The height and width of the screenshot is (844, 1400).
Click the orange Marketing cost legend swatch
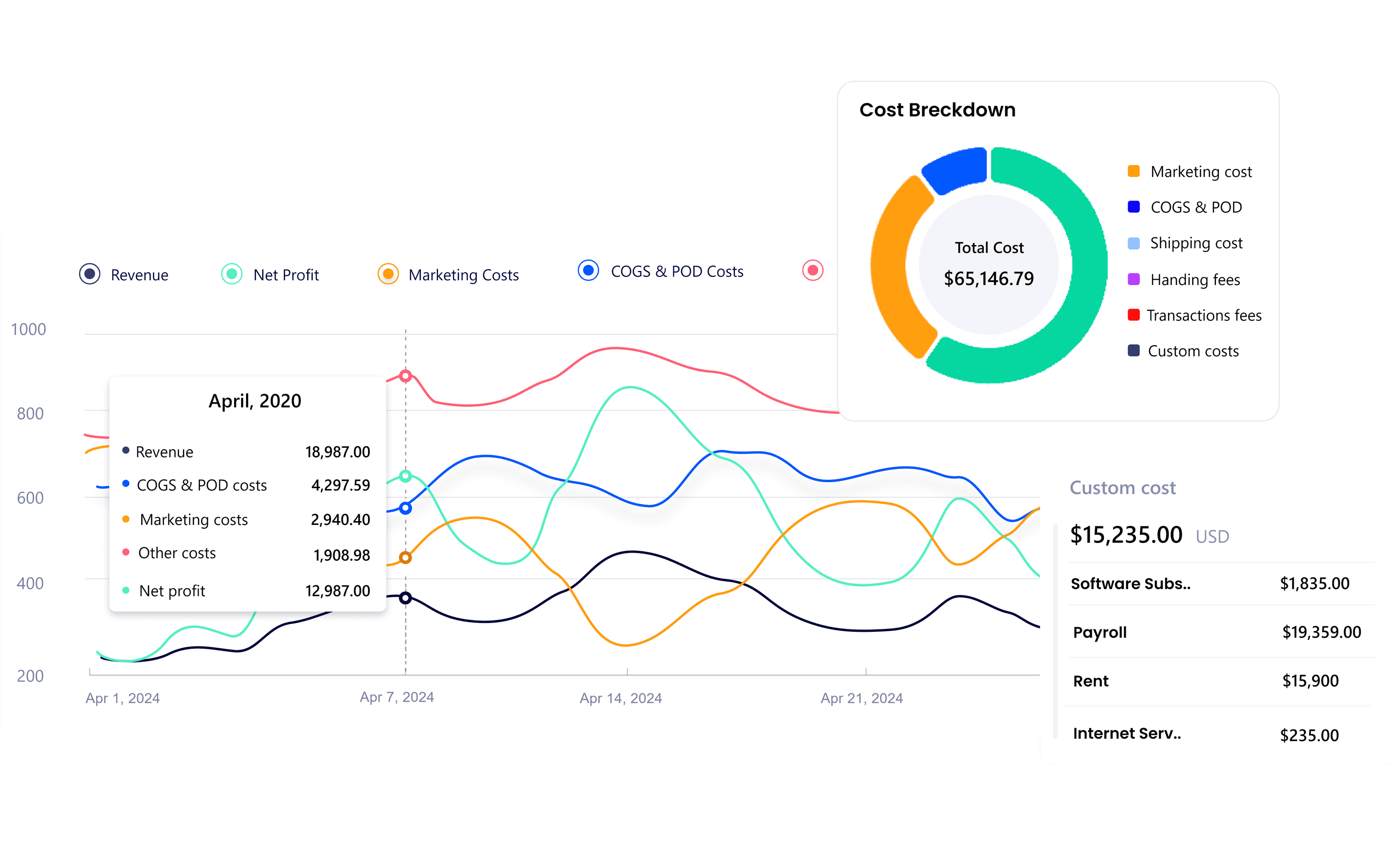point(1133,171)
